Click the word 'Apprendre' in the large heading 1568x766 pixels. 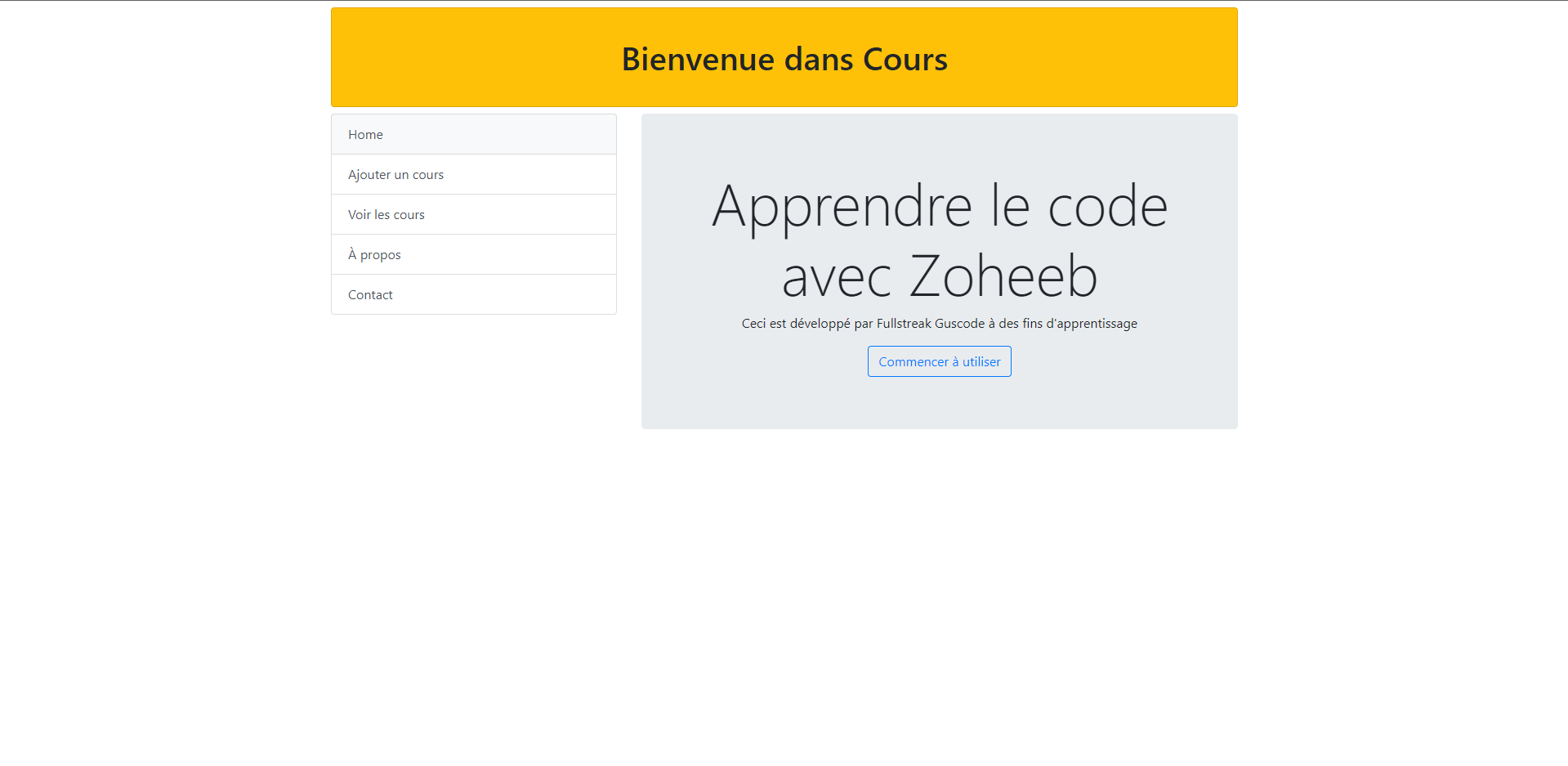(842, 207)
